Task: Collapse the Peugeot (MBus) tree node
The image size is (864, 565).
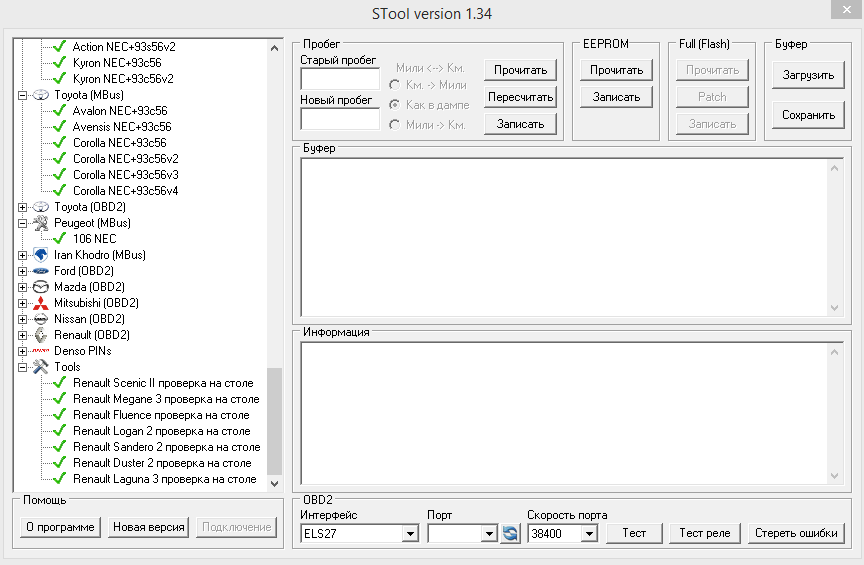Action: point(23,223)
